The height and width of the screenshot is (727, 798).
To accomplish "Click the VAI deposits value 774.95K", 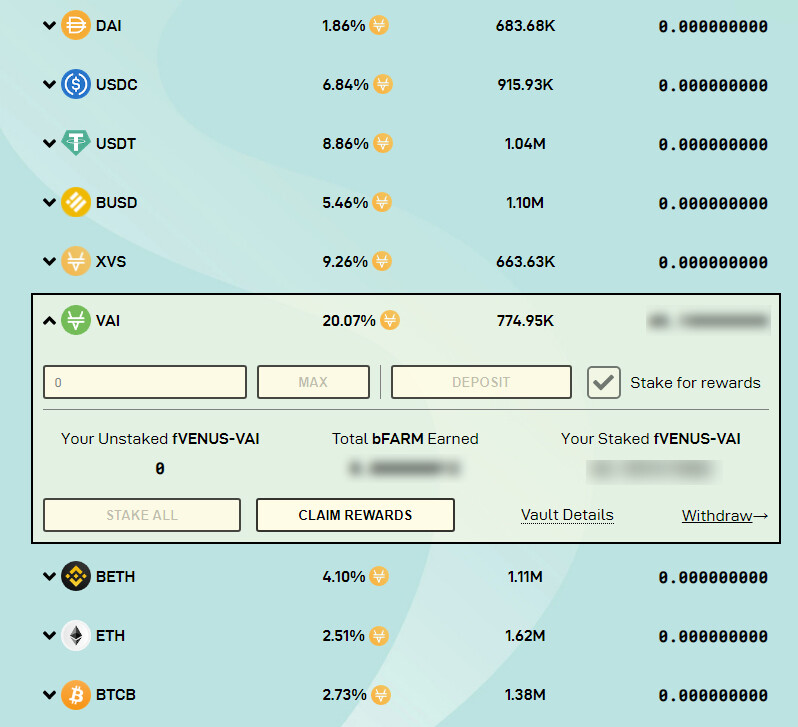I will [525, 321].
